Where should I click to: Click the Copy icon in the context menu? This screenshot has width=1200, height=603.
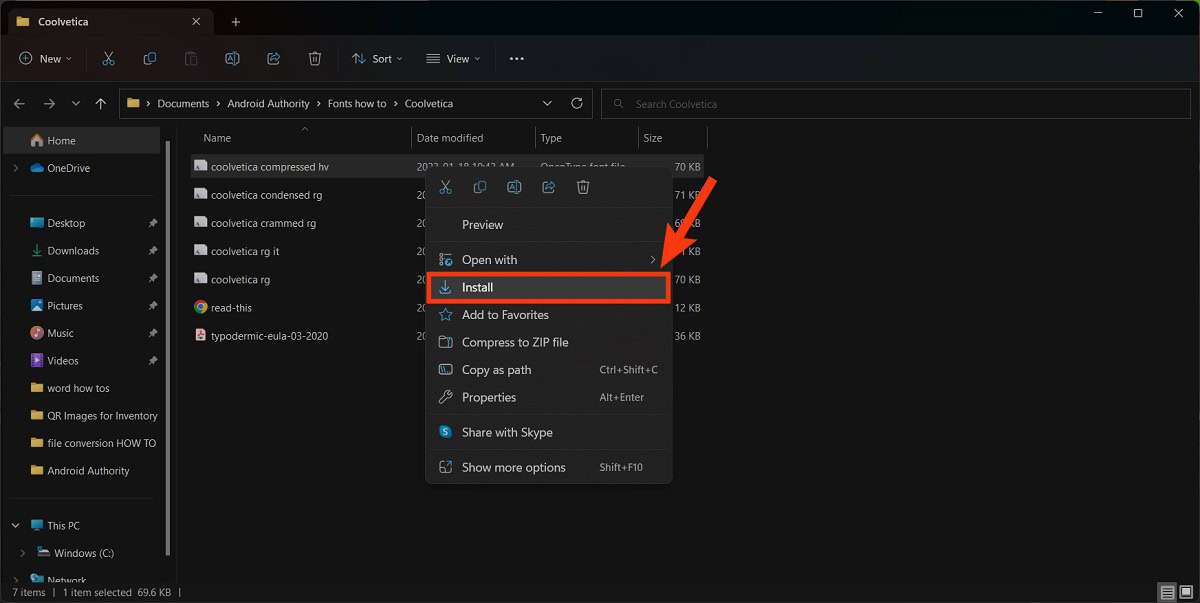480,187
